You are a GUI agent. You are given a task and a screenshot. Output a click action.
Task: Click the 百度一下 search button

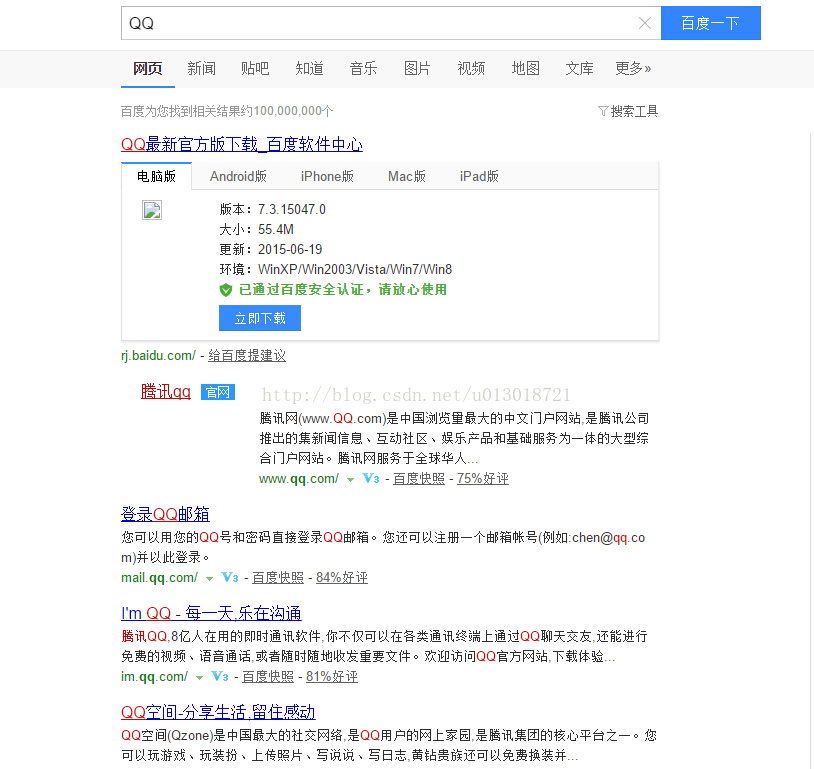click(x=711, y=23)
